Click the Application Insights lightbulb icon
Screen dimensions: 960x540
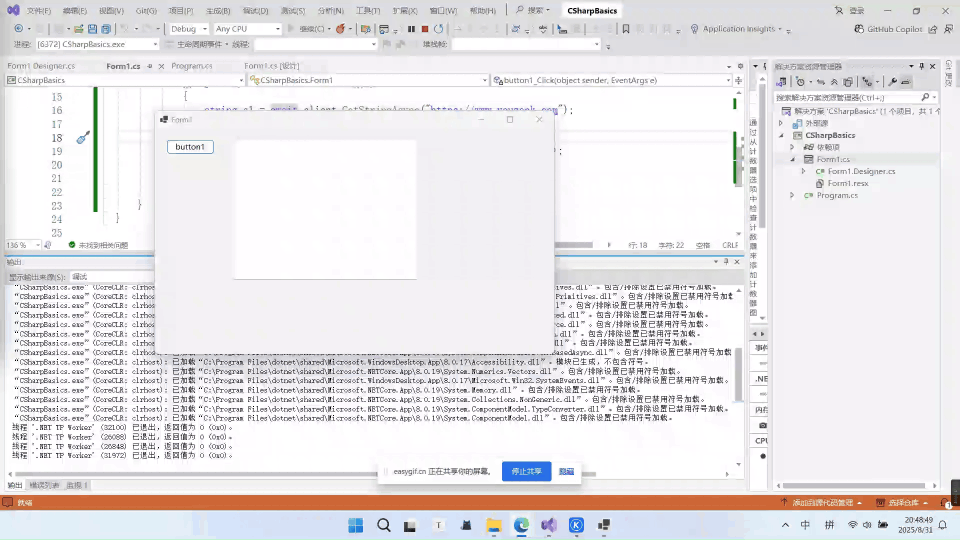pyautogui.click(x=694, y=29)
